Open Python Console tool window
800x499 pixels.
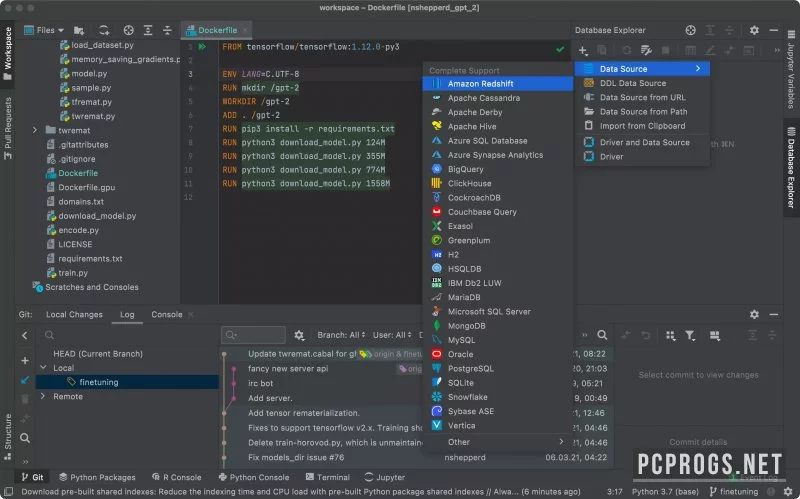[254, 477]
